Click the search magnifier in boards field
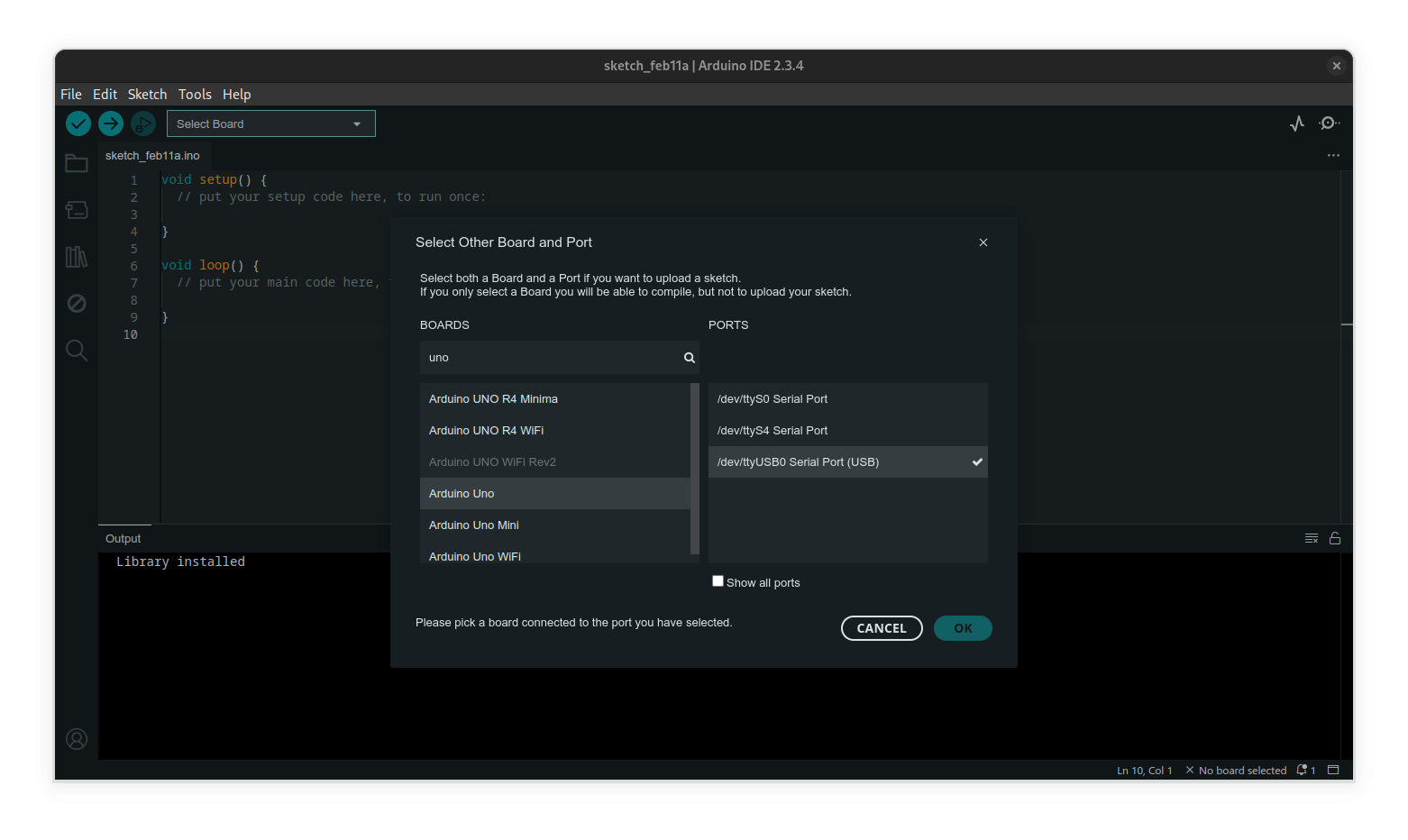Image resolution: width=1408 pixels, height=840 pixels. [690, 358]
